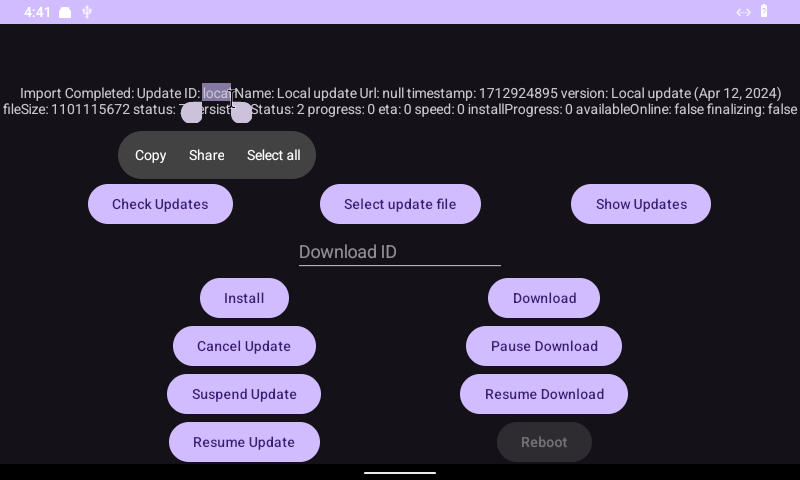
Task: Tap the Download button
Action: click(544, 298)
